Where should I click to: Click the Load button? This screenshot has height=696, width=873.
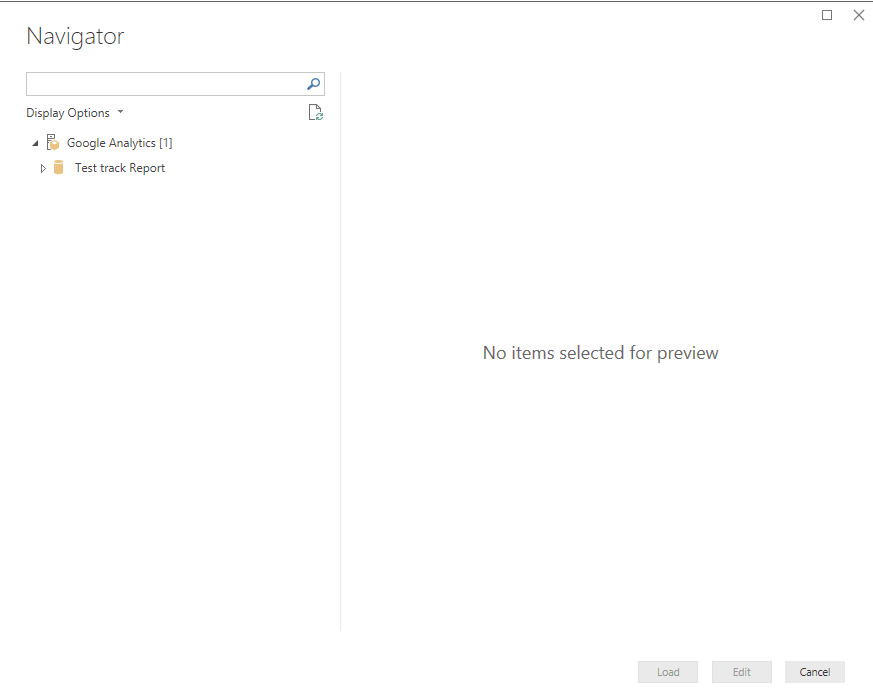pyautogui.click(x=668, y=672)
